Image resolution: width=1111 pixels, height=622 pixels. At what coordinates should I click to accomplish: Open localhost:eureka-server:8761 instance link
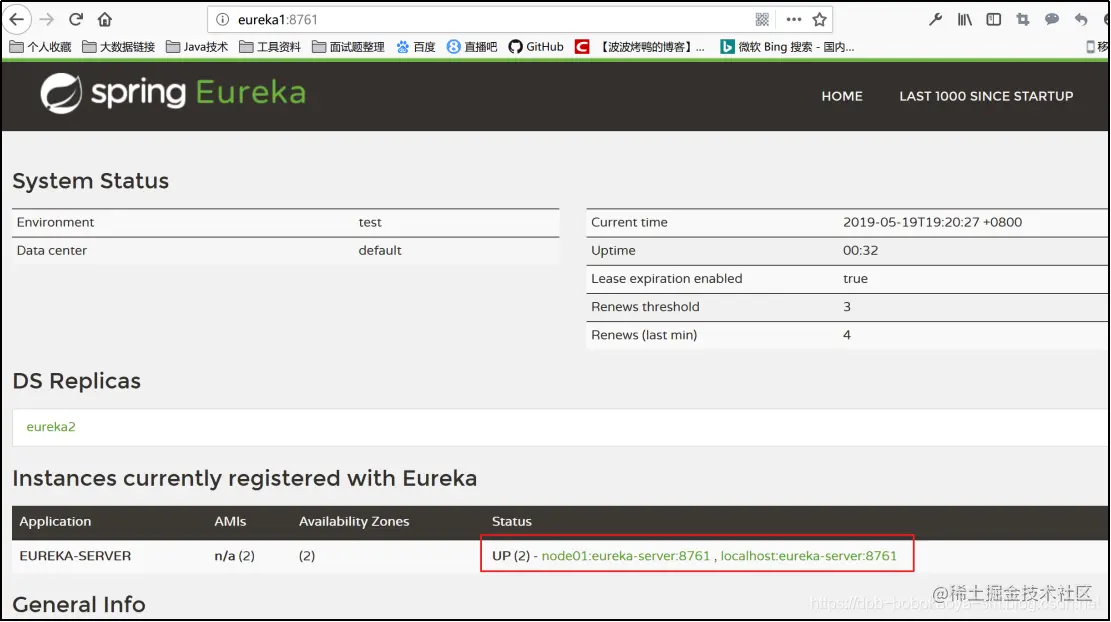pyautogui.click(x=808, y=555)
